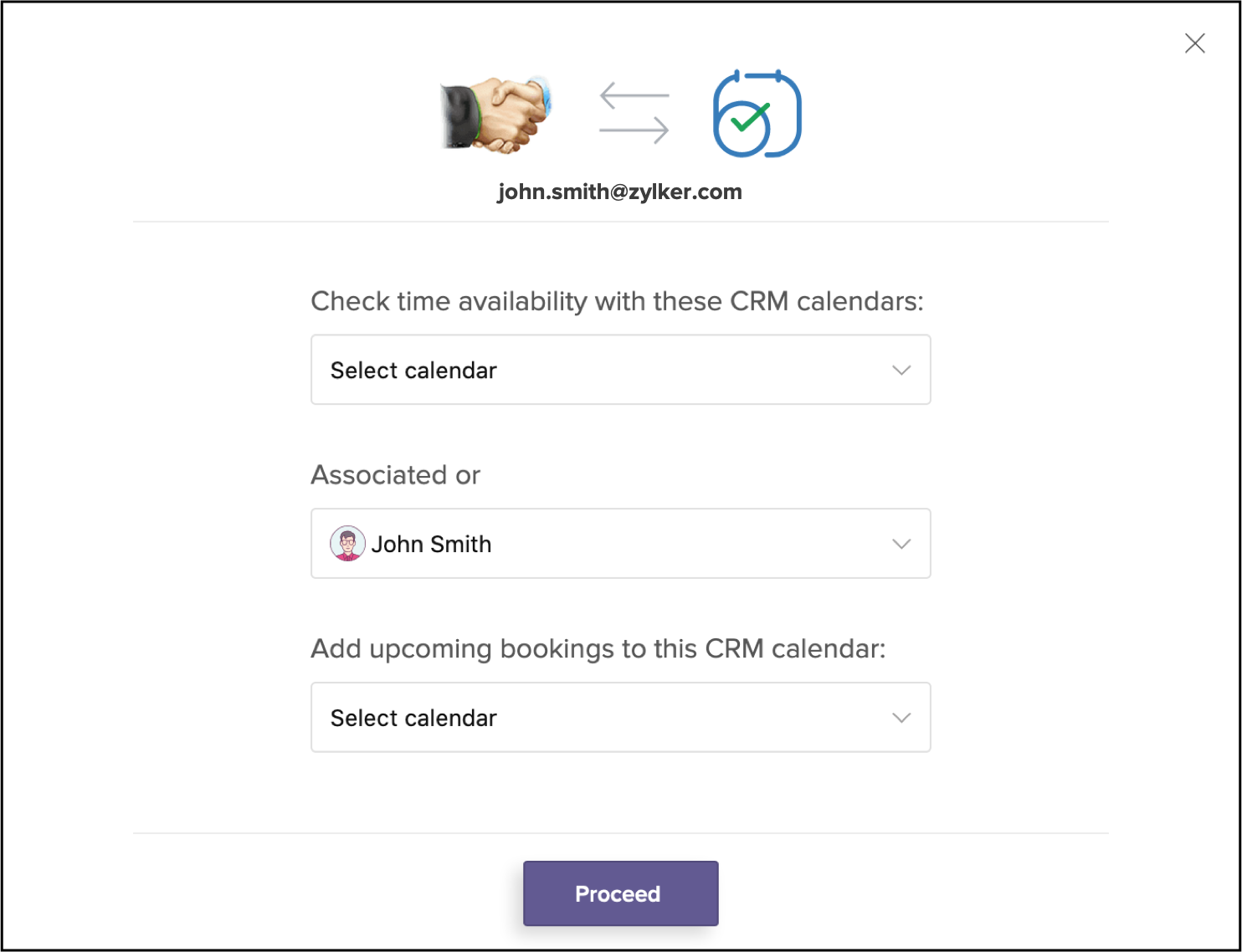
Task: Expand the chevron on the last Select calendar field
Action: (901, 718)
